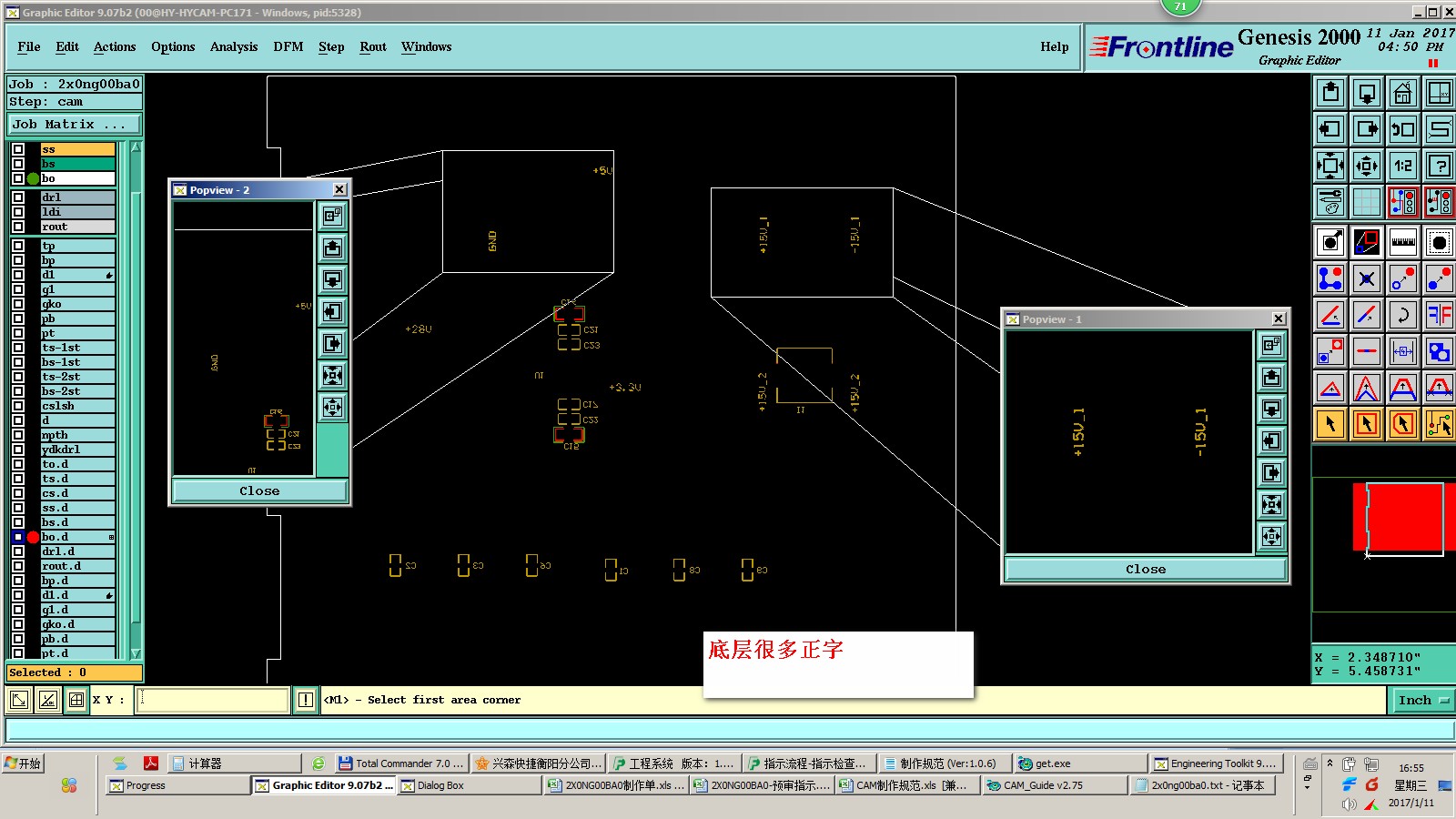Toggle checkbox for layer cslsh
The width and height of the screenshot is (1456, 819).
18,406
